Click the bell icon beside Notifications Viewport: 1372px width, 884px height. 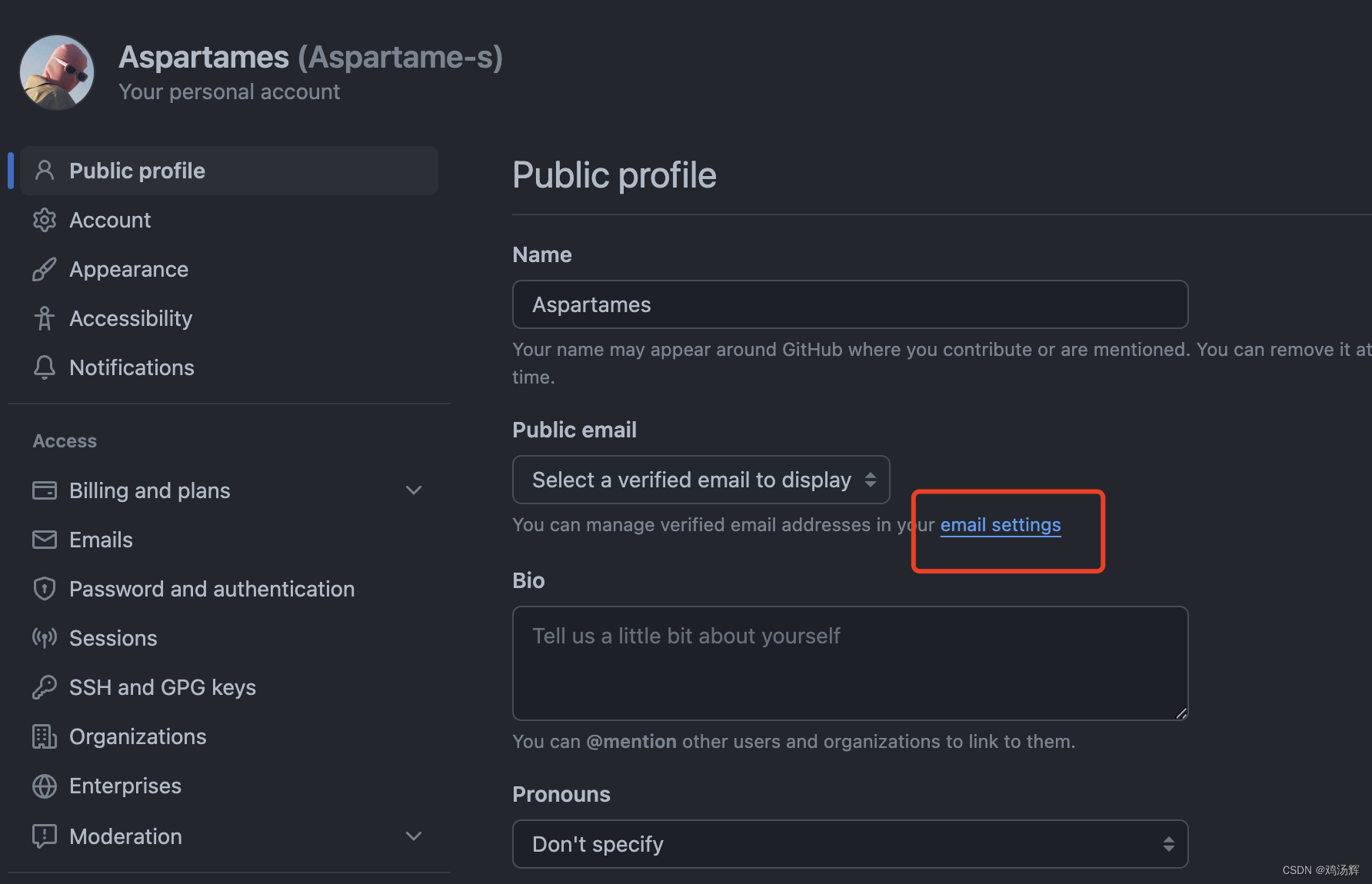pyautogui.click(x=45, y=367)
